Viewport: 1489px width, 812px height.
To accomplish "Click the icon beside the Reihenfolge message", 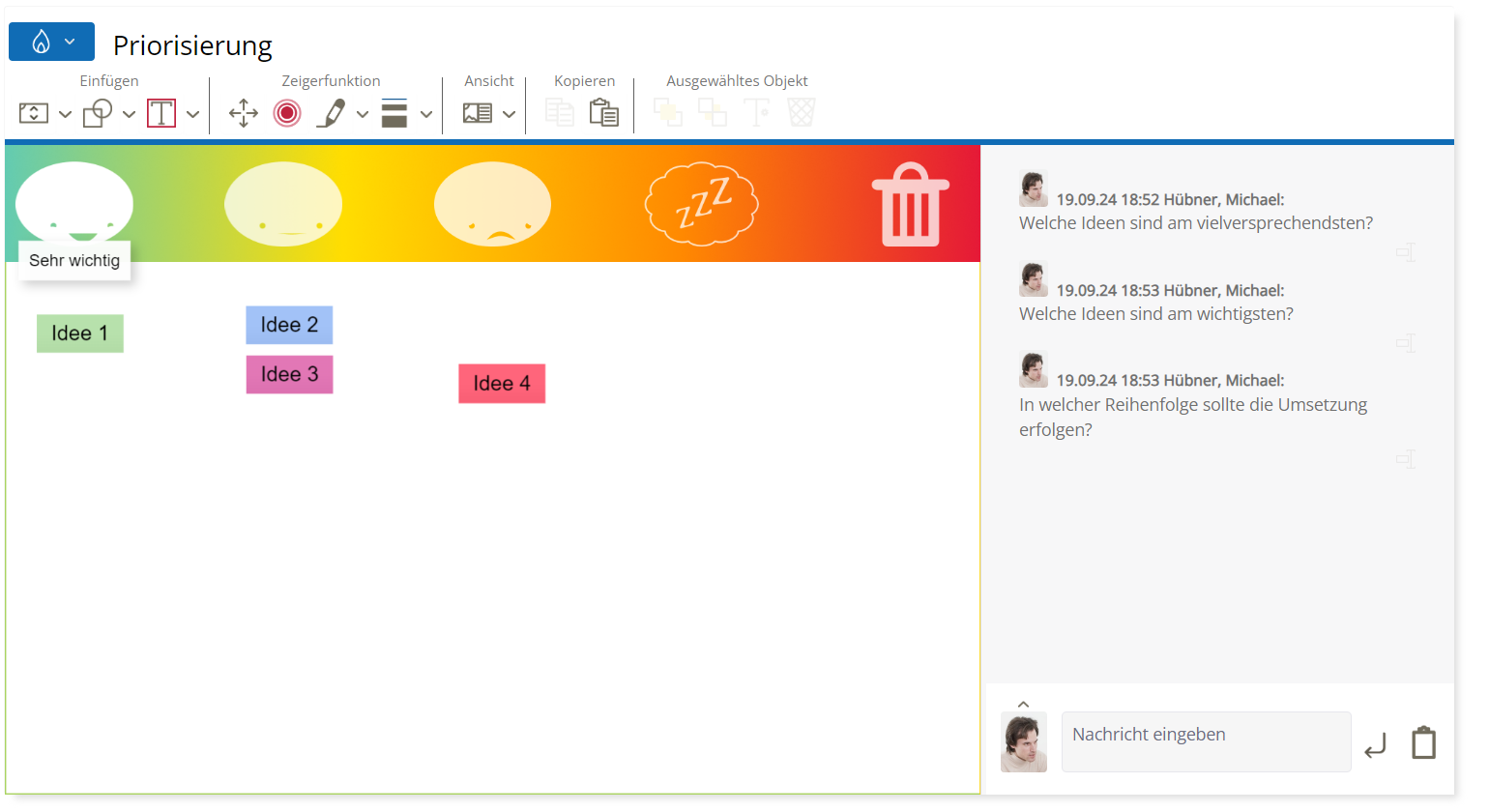I will point(1406,458).
